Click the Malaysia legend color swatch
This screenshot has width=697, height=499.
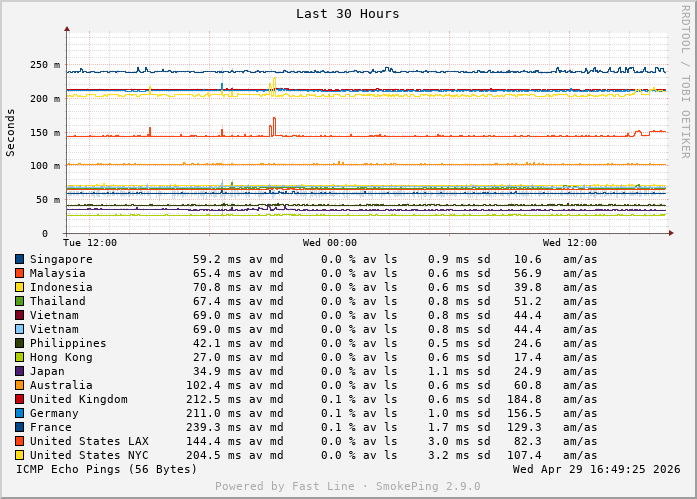[x=19, y=273]
